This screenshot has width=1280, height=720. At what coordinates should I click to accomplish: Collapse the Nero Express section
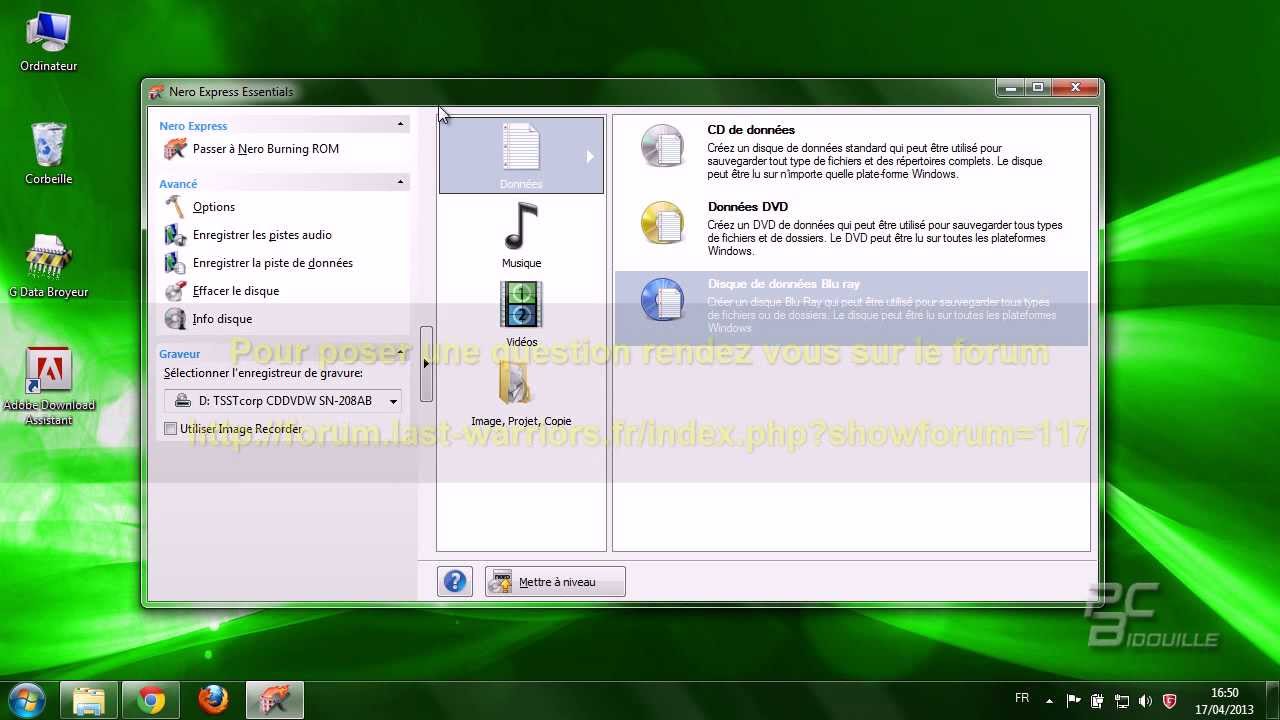(x=400, y=125)
